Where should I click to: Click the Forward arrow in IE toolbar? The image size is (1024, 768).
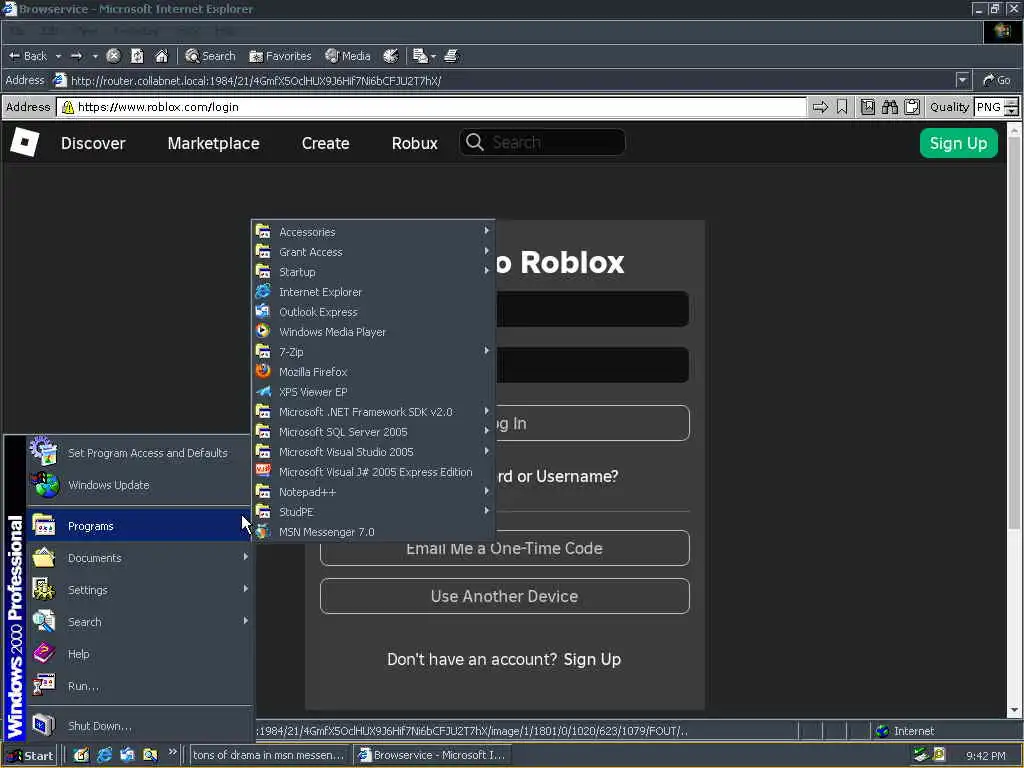pos(76,56)
